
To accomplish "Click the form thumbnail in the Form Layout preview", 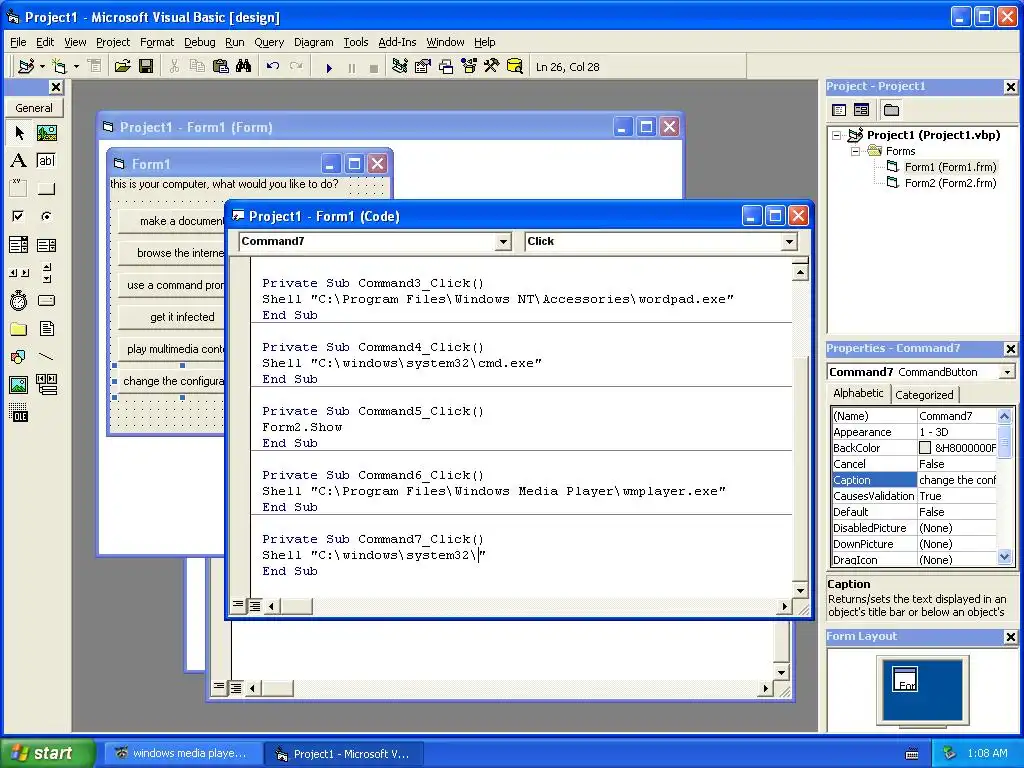I will [x=905, y=679].
